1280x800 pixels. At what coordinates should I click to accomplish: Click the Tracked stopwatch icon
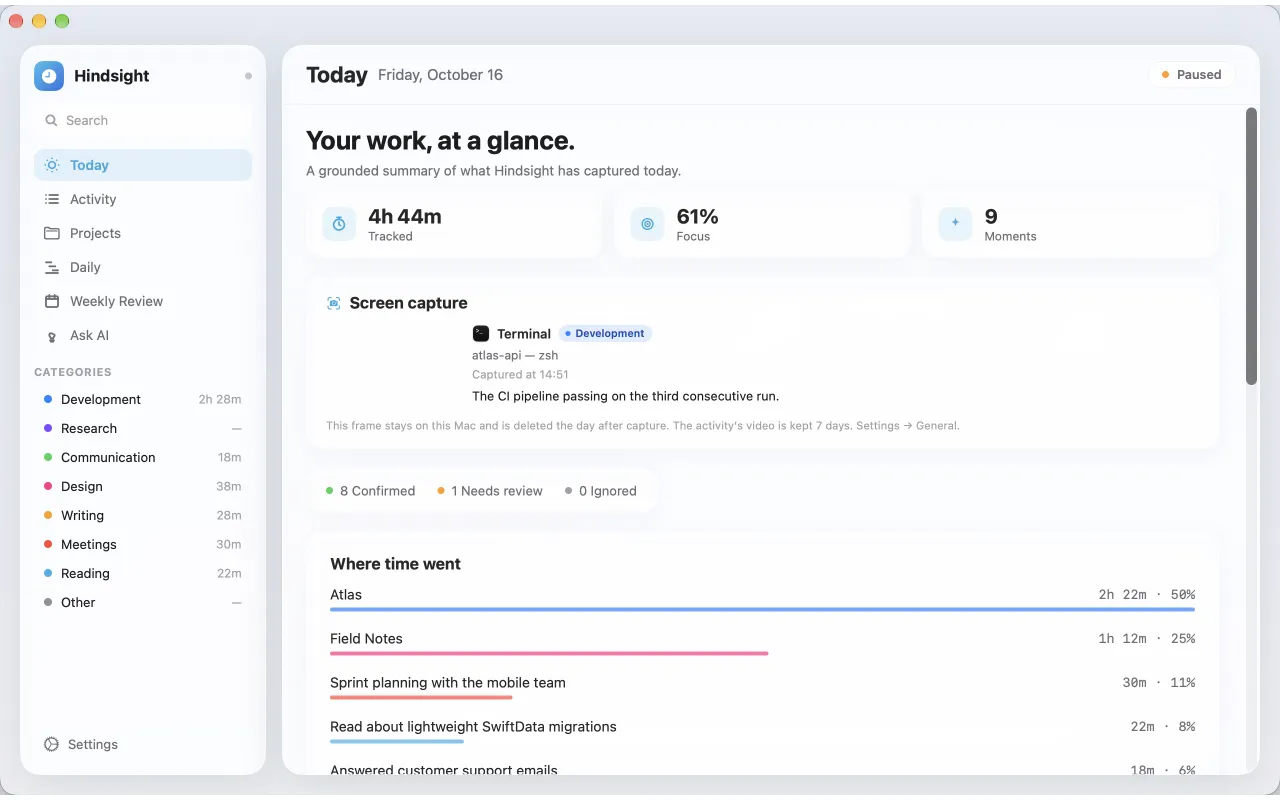click(339, 224)
